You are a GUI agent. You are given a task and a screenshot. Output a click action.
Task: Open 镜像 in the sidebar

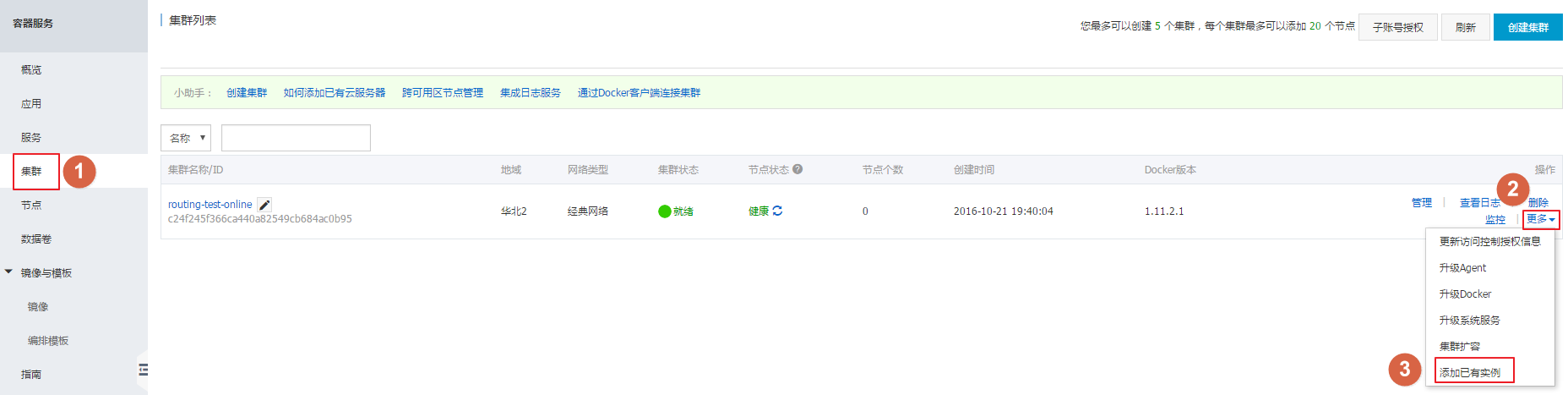click(38, 306)
